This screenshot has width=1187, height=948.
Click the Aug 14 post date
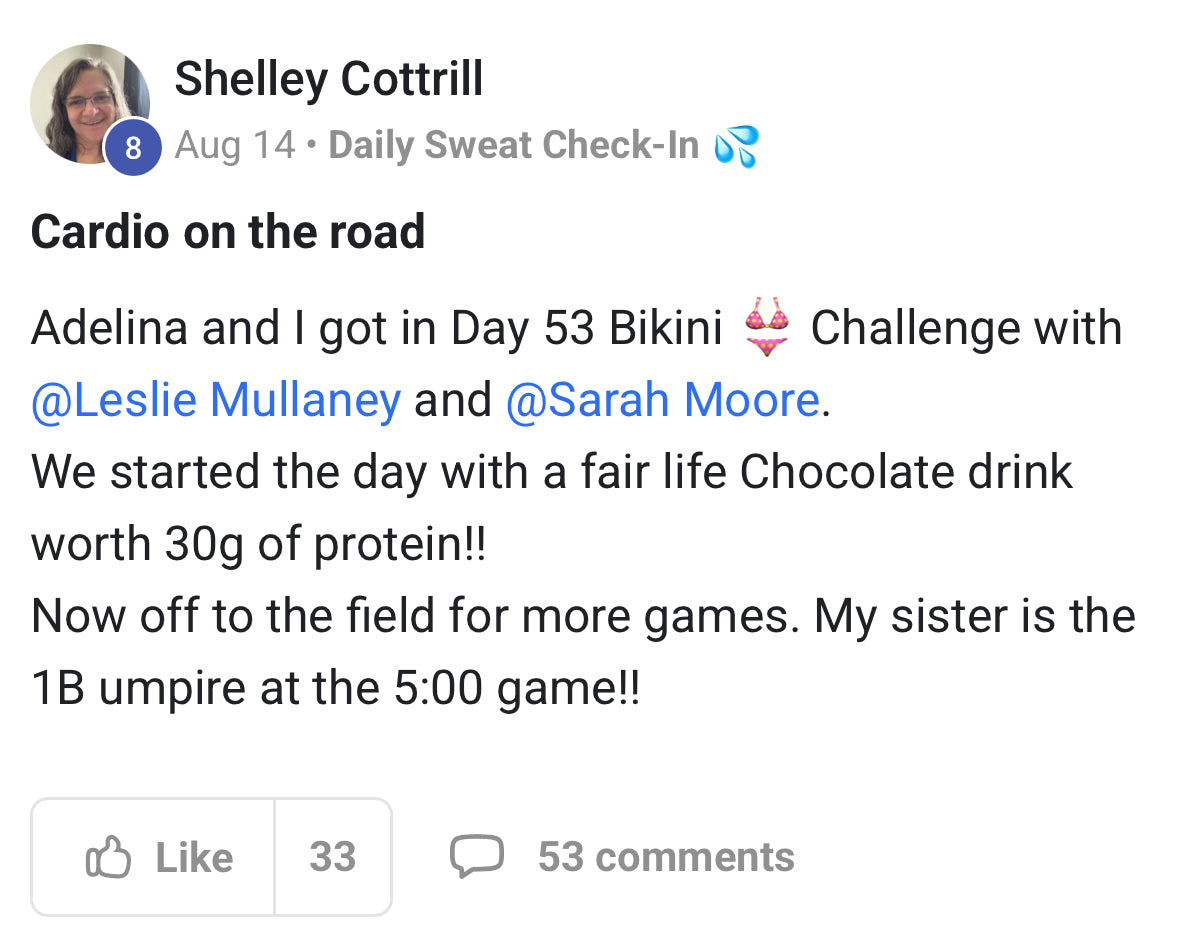[x=235, y=146]
